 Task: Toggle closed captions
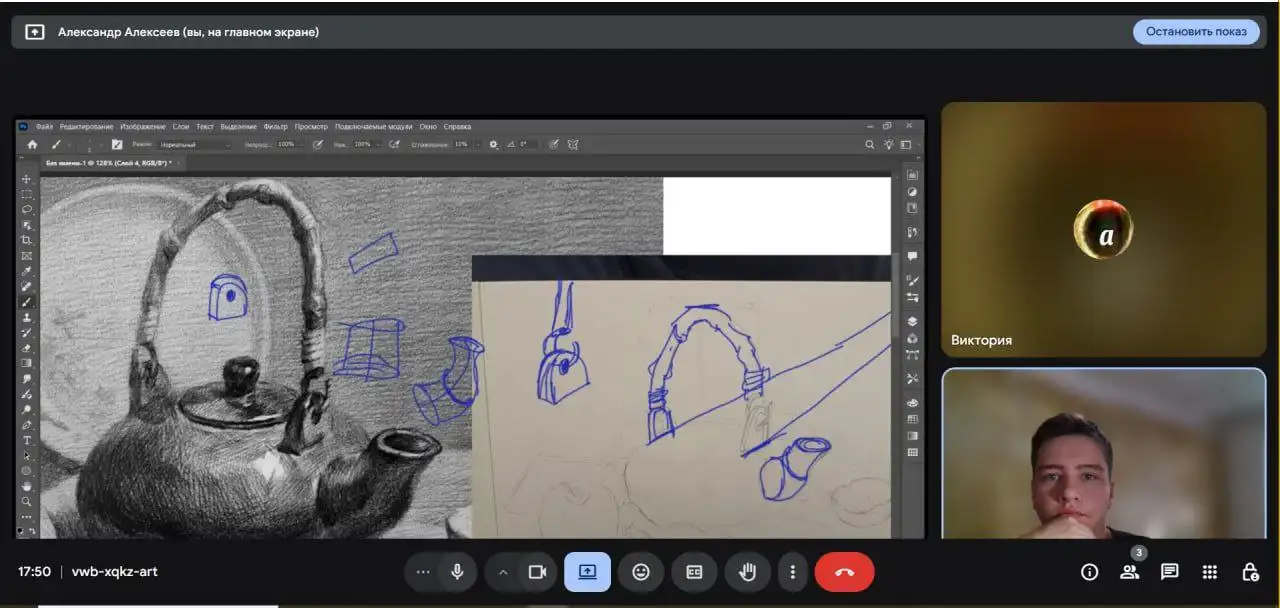point(694,572)
